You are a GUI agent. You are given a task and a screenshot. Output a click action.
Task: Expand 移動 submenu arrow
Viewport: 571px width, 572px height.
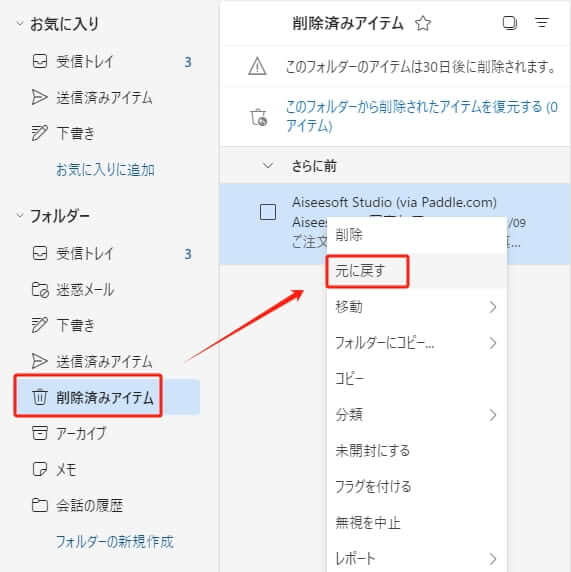(x=493, y=307)
